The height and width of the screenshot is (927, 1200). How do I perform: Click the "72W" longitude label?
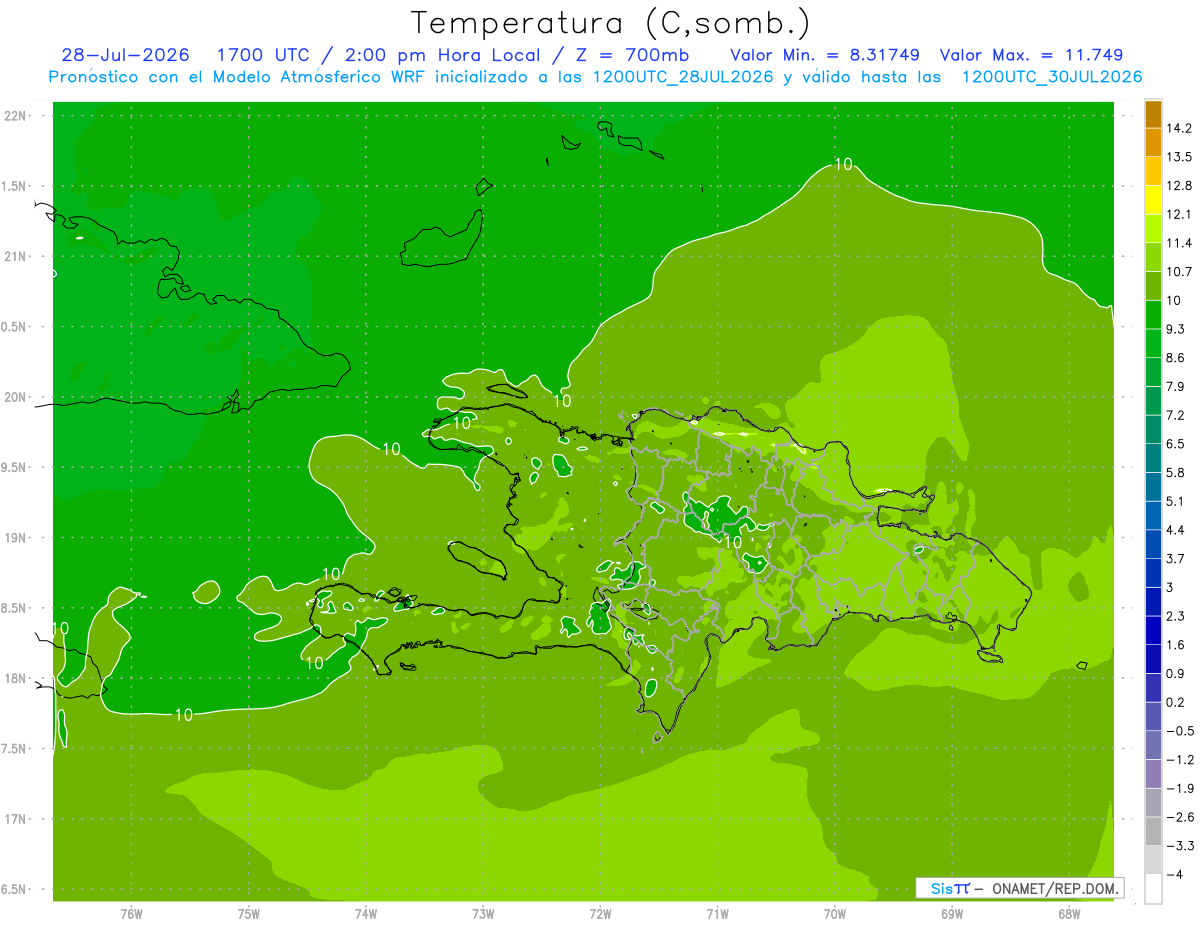click(600, 913)
